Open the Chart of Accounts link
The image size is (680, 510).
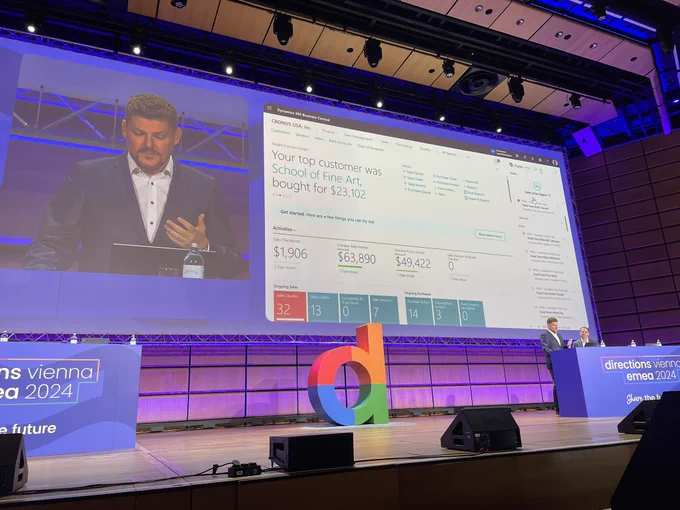pos(370,147)
